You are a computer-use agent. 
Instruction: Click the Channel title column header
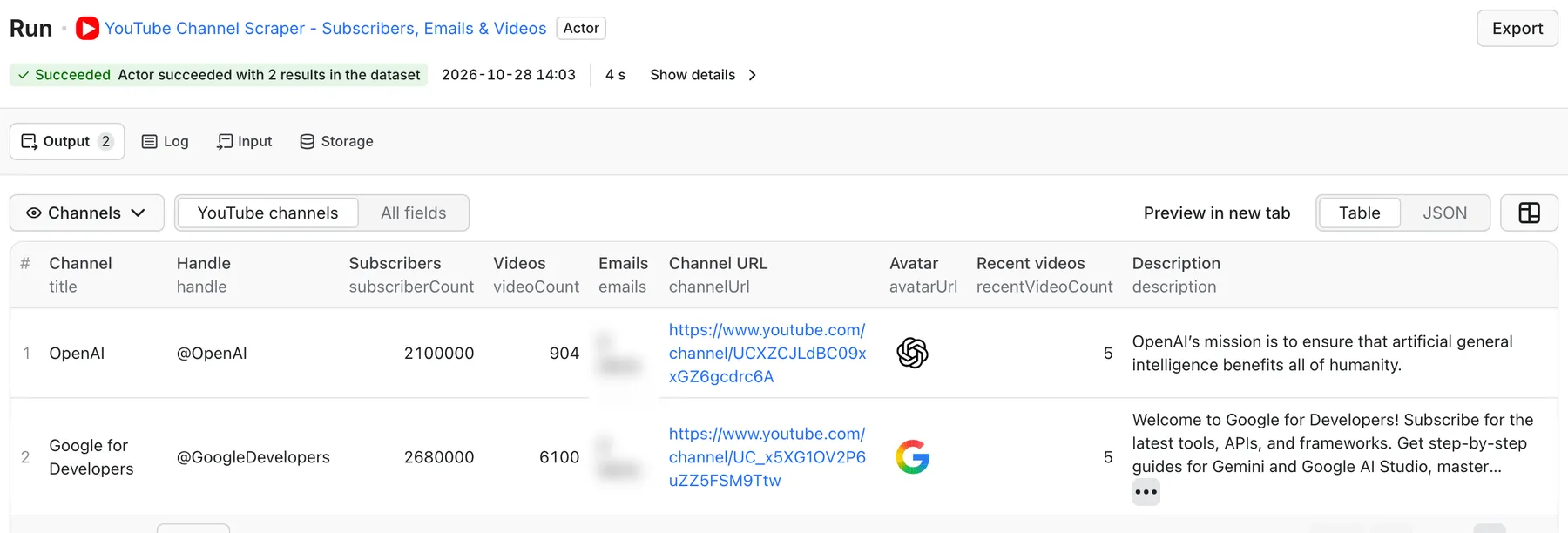click(80, 274)
